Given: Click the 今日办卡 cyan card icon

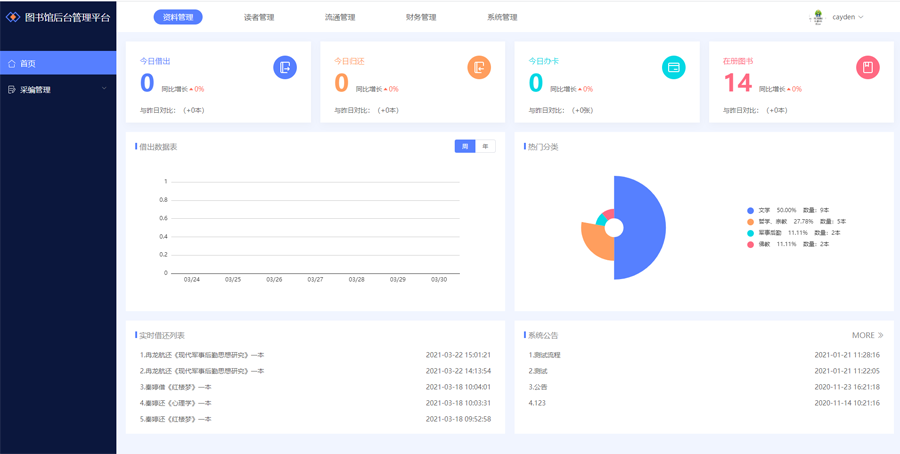Looking at the screenshot, I should point(673,67).
